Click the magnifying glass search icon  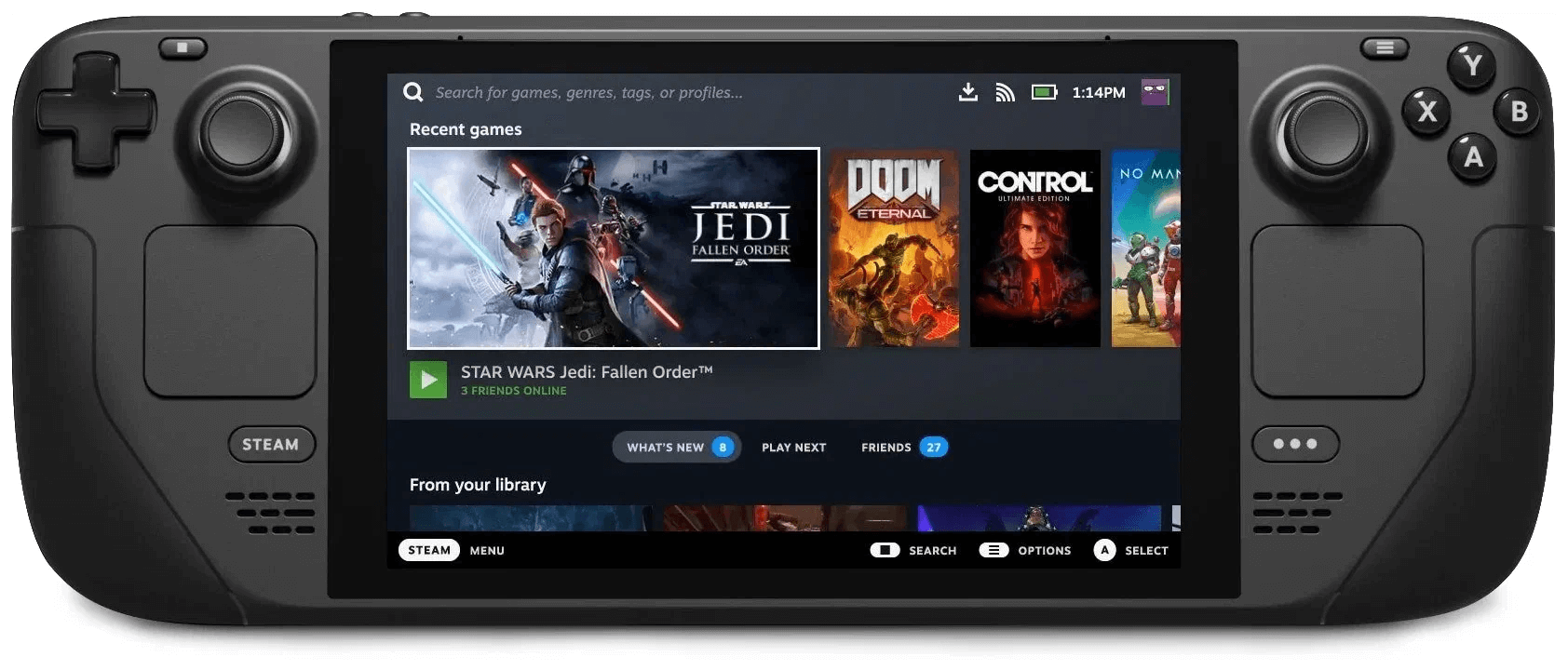412,92
